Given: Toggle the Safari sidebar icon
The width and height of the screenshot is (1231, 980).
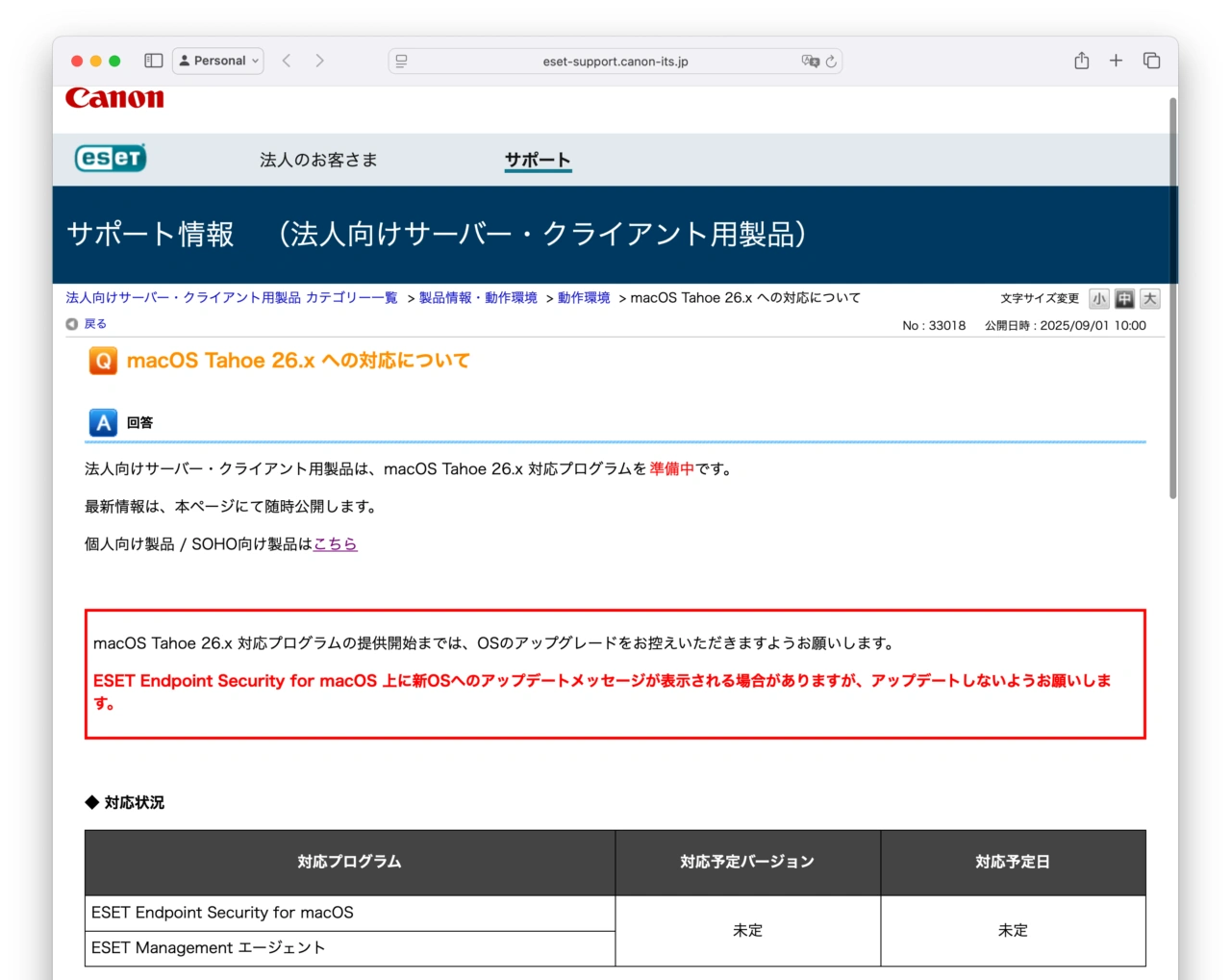Looking at the screenshot, I should (153, 60).
